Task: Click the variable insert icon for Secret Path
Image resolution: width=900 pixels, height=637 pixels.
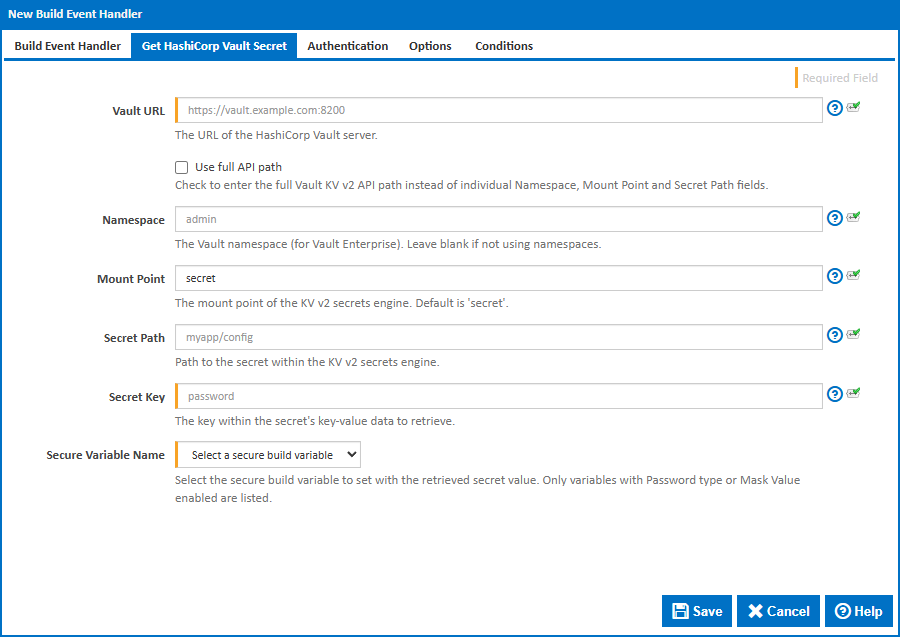Action: (x=853, y=335)
